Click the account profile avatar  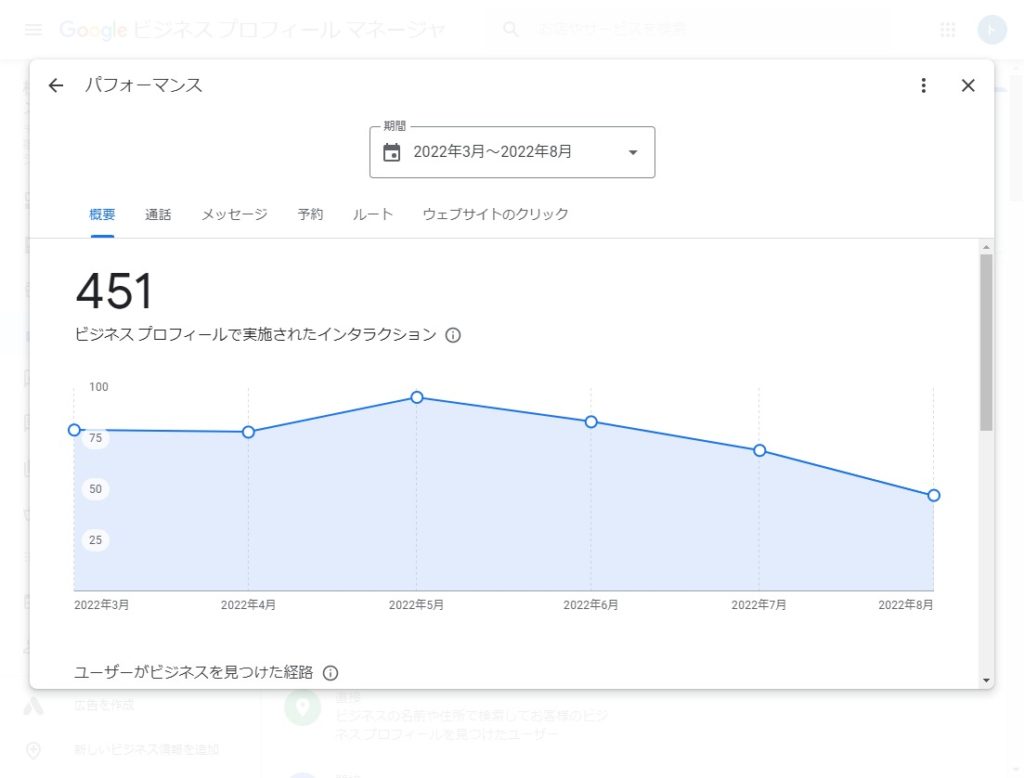(991, 30)
